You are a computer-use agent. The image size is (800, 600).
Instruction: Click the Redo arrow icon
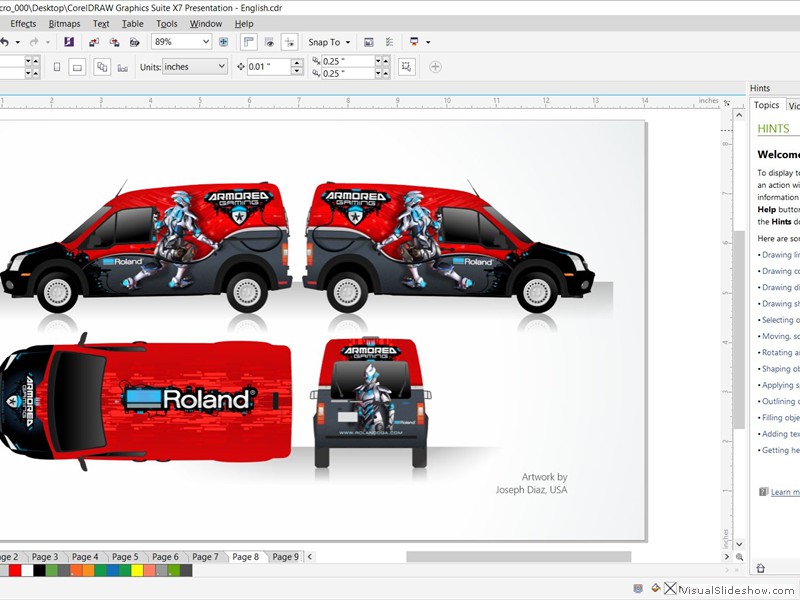tap(34, 42)
